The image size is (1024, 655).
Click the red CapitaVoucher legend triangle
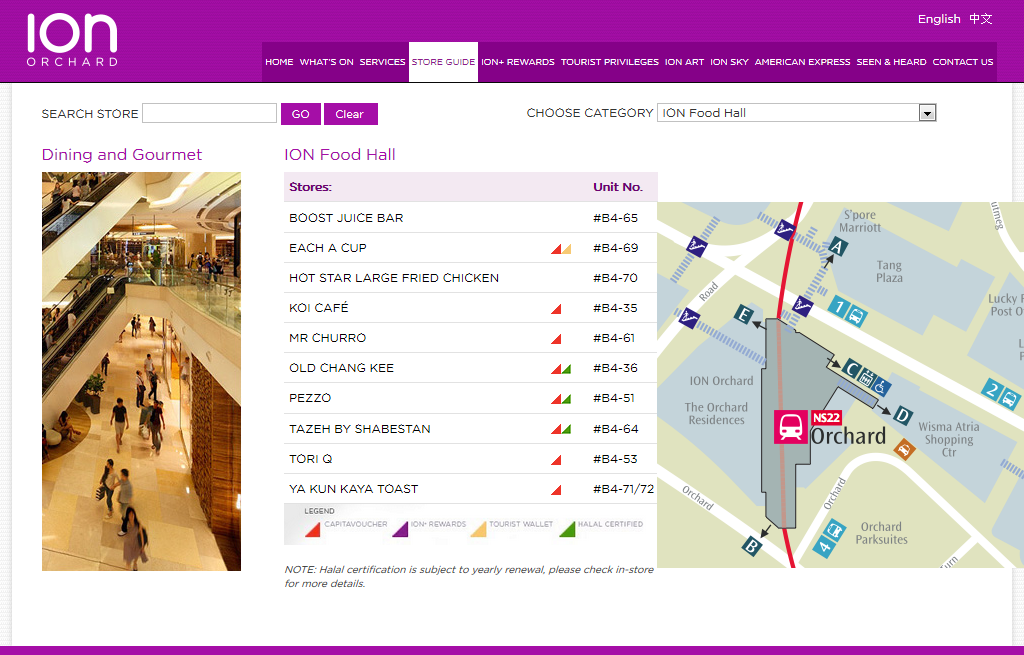(x=313, y=528)
